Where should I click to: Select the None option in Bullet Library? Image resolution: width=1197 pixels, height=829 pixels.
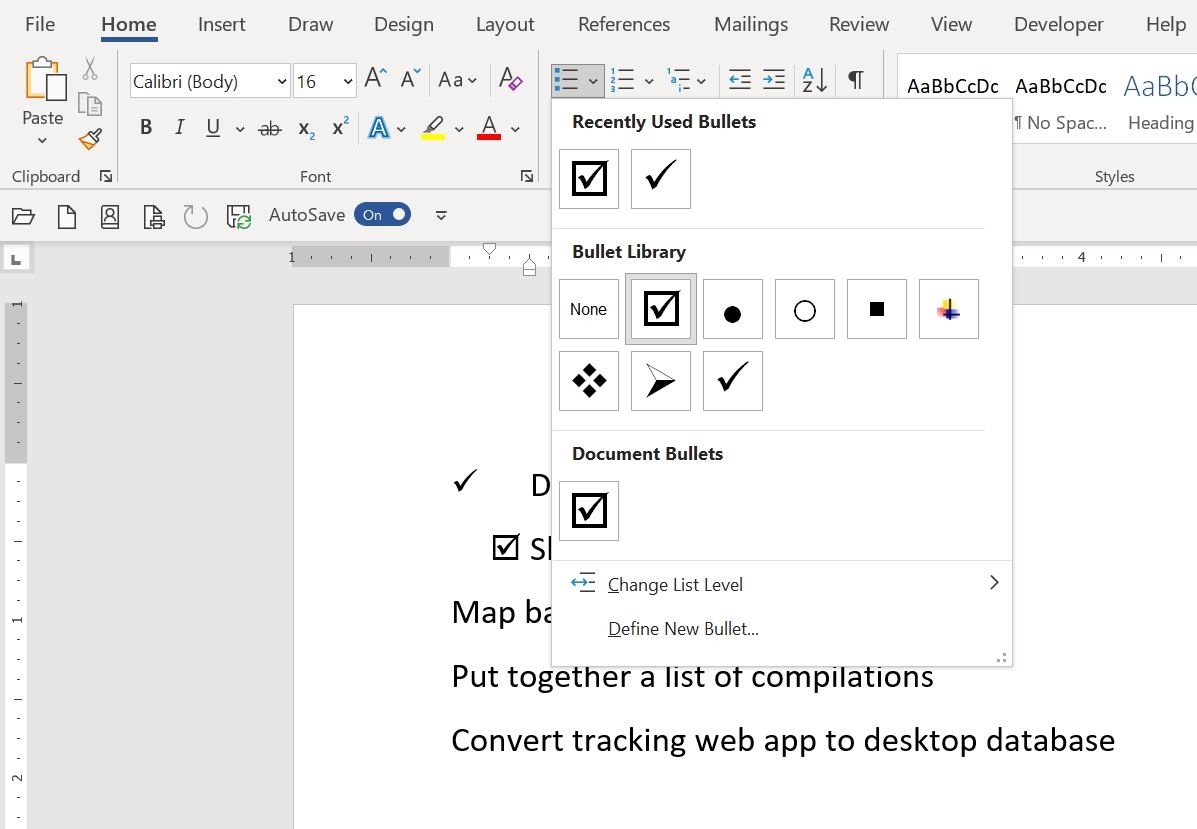click(x=588, y=309)
